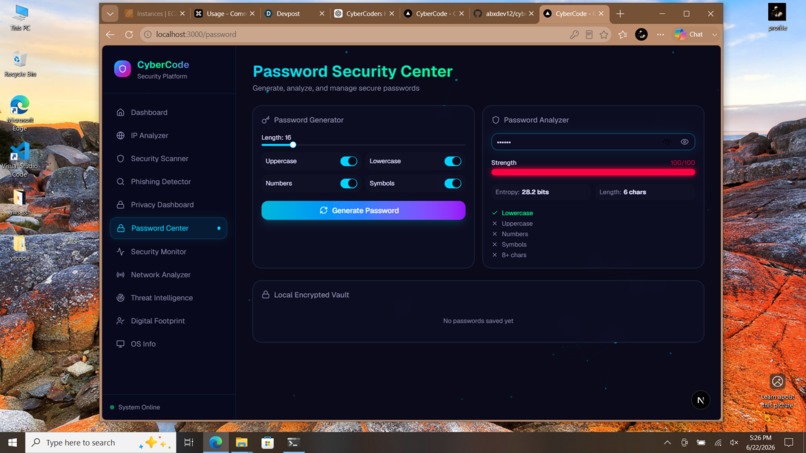This screenshot has width=806, height=453.
Task: Open browser Settings and more menu
Action: coord(661,34)
